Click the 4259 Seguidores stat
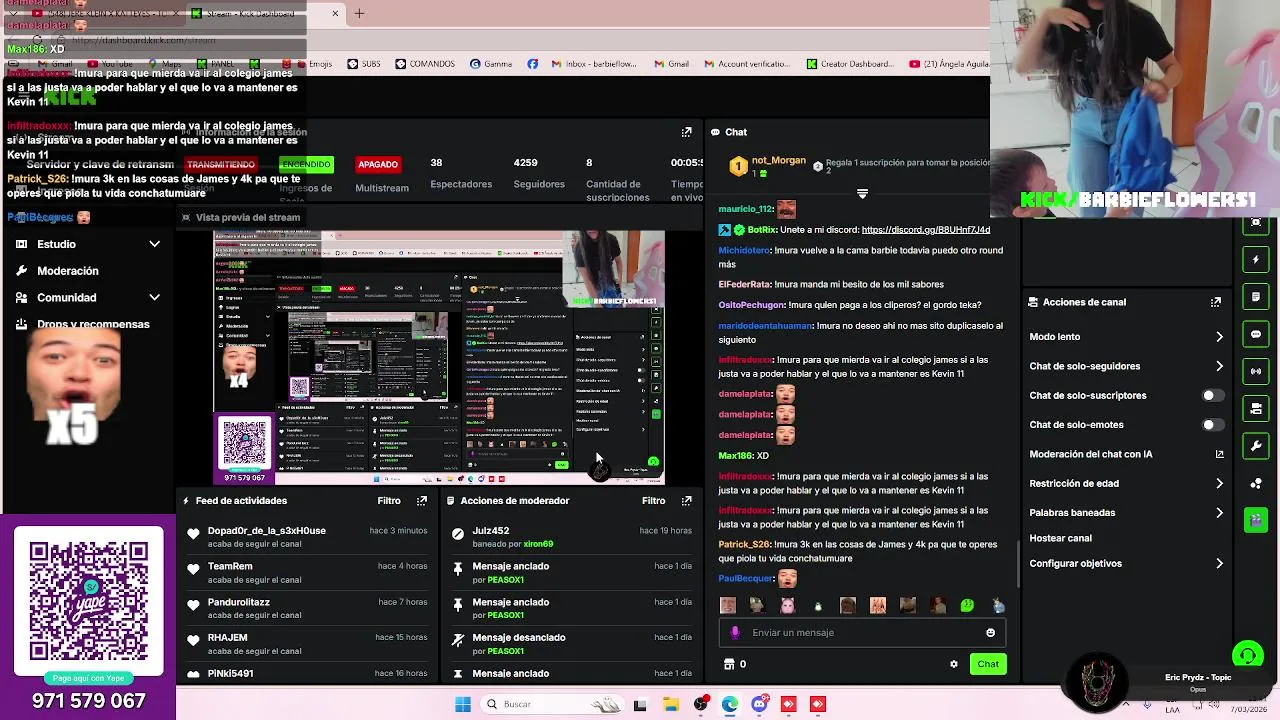The width and height of the screenshot is (1280, 720). (x=539, y=173)
